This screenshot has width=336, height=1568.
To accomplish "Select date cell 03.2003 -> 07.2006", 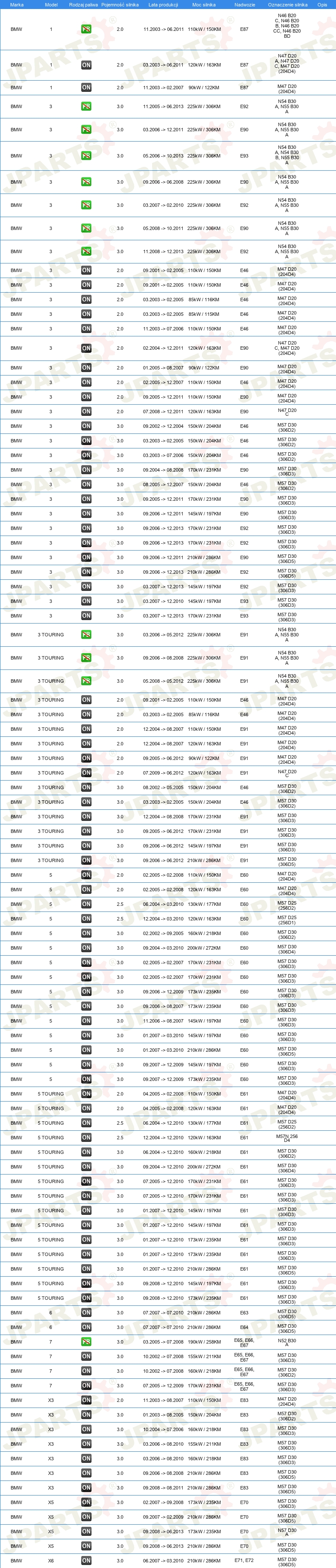I will point(163,455).
